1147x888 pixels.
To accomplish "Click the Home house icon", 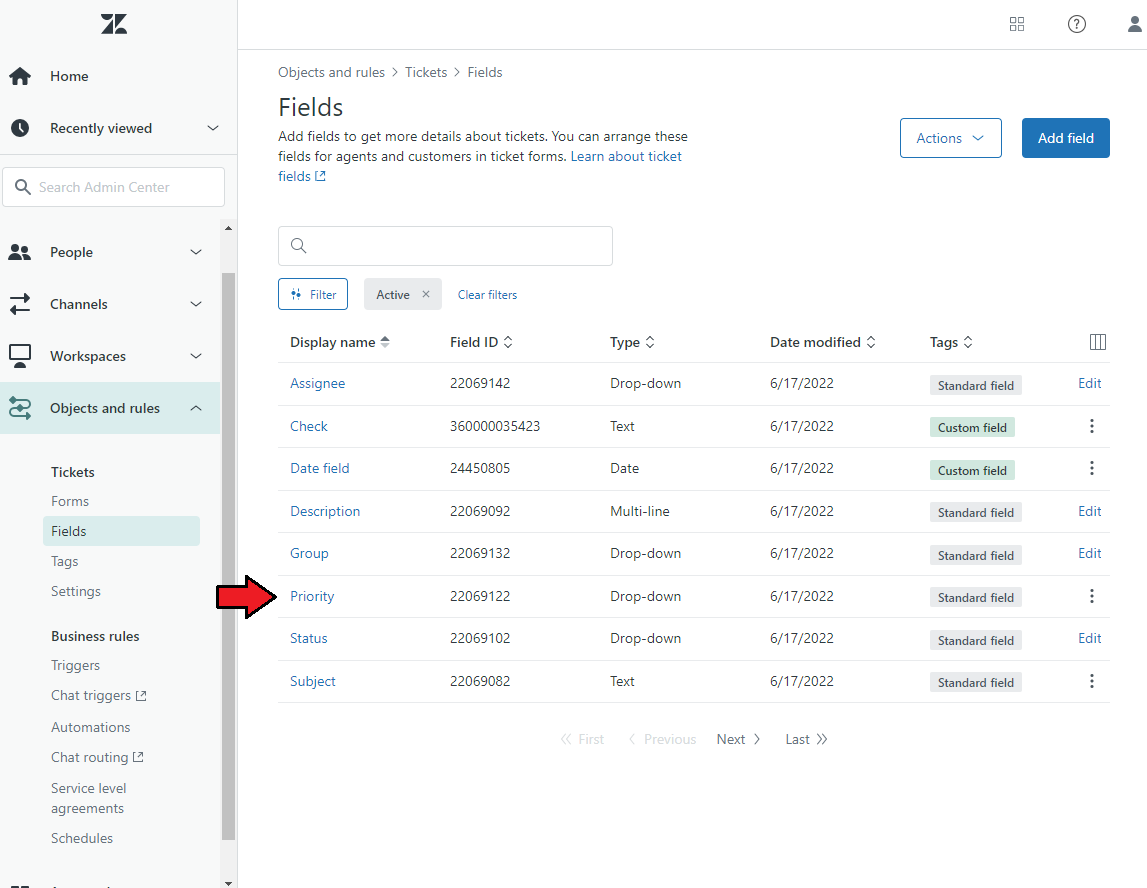I will (20, 76).
